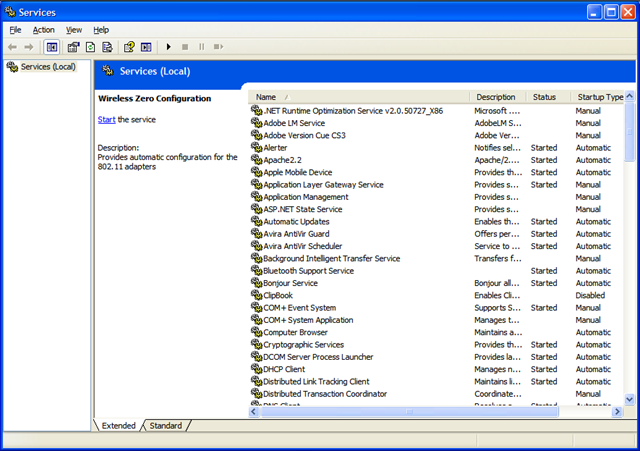Select .NET Runtime Optimization Service row
Image resolution: width=640 pixels, height=451 pixels.
pyautogui.click(x=436, y=111)
